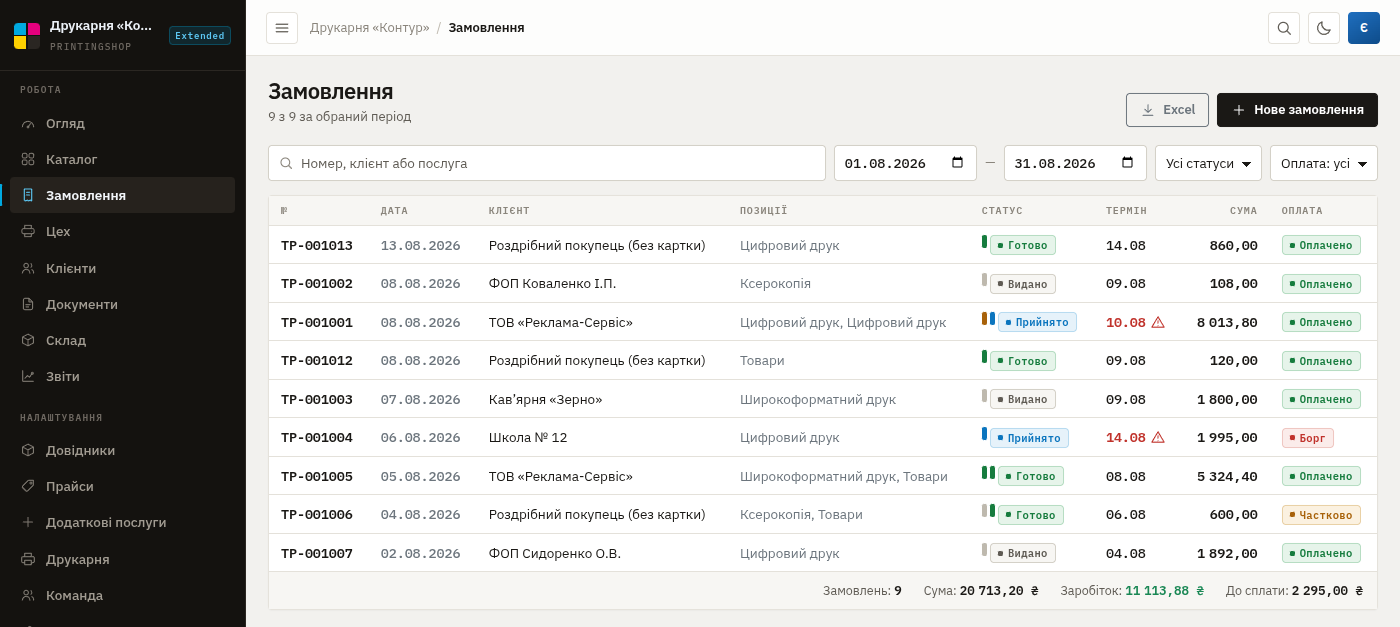
Task: Focus the order search input field
Action: 547,163
